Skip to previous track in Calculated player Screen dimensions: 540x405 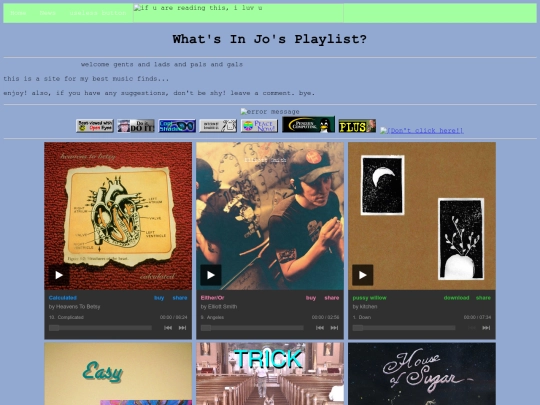(168, 328)
